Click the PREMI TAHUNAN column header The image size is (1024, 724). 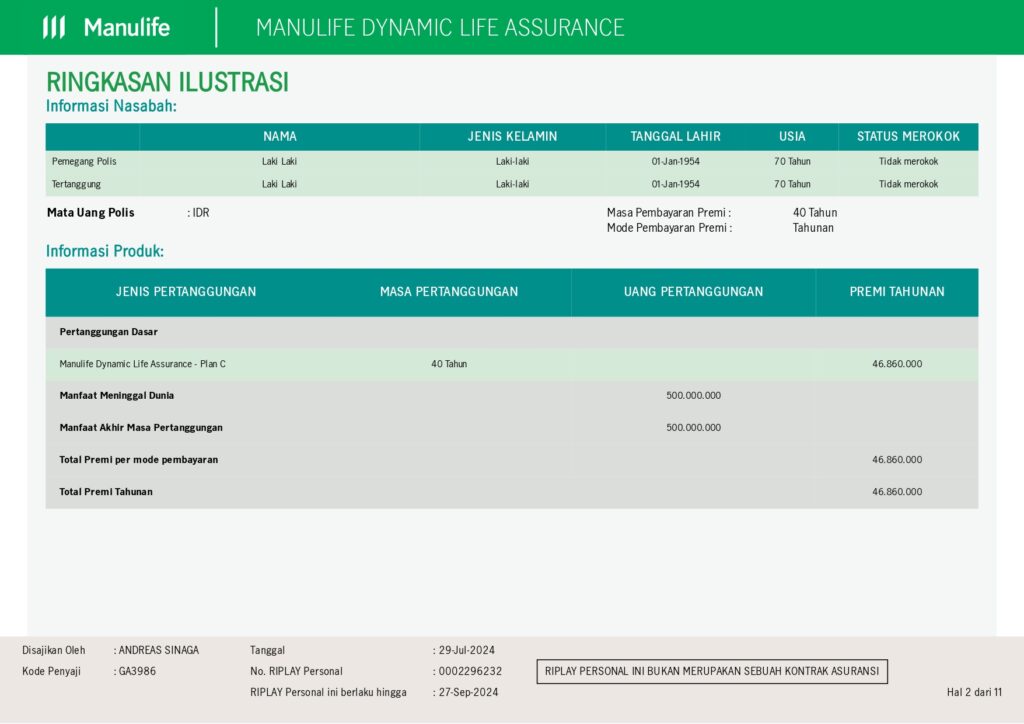tap(897, 292)
